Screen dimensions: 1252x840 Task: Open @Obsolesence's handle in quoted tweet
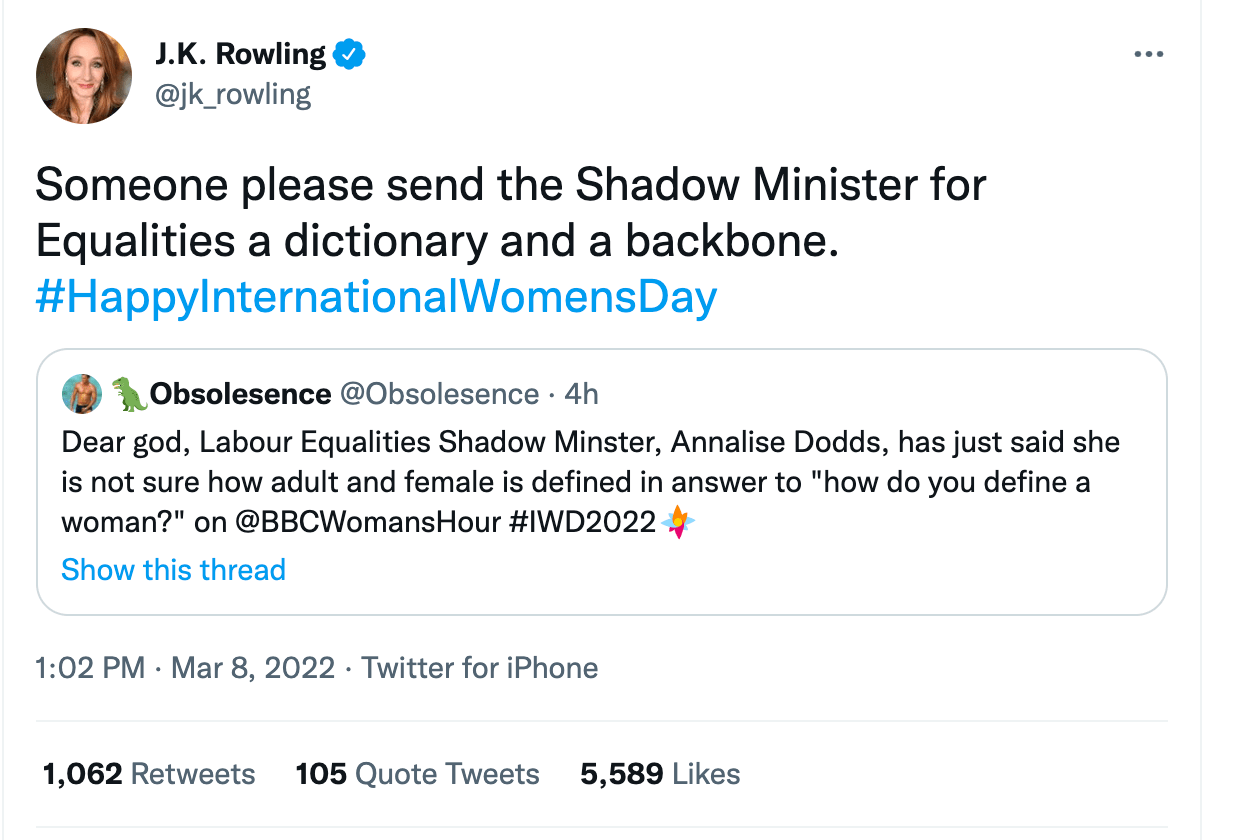point(437,393)
